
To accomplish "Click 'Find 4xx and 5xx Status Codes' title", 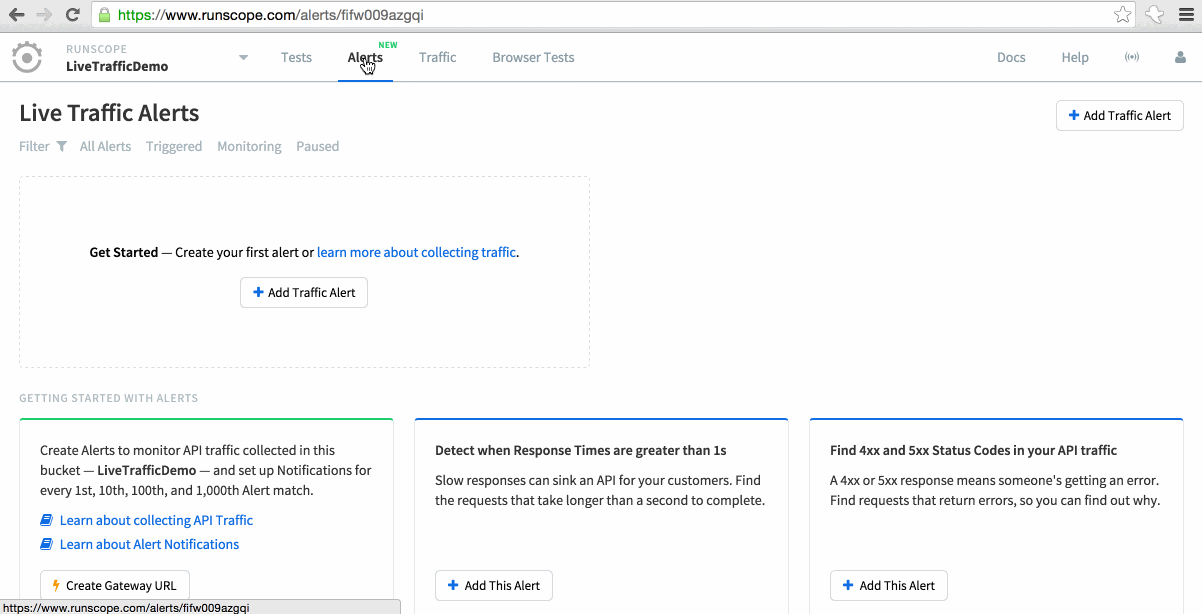I will pos(973,450).
